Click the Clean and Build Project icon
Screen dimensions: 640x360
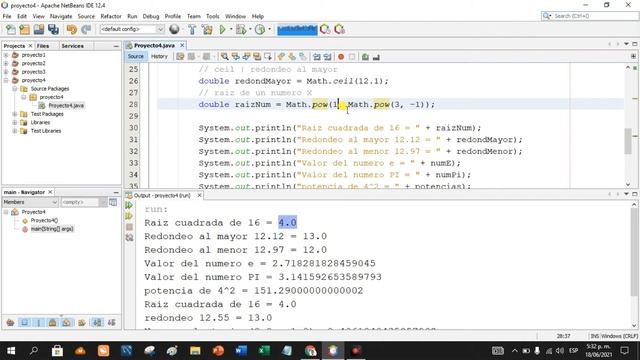[x=207, y=29]
